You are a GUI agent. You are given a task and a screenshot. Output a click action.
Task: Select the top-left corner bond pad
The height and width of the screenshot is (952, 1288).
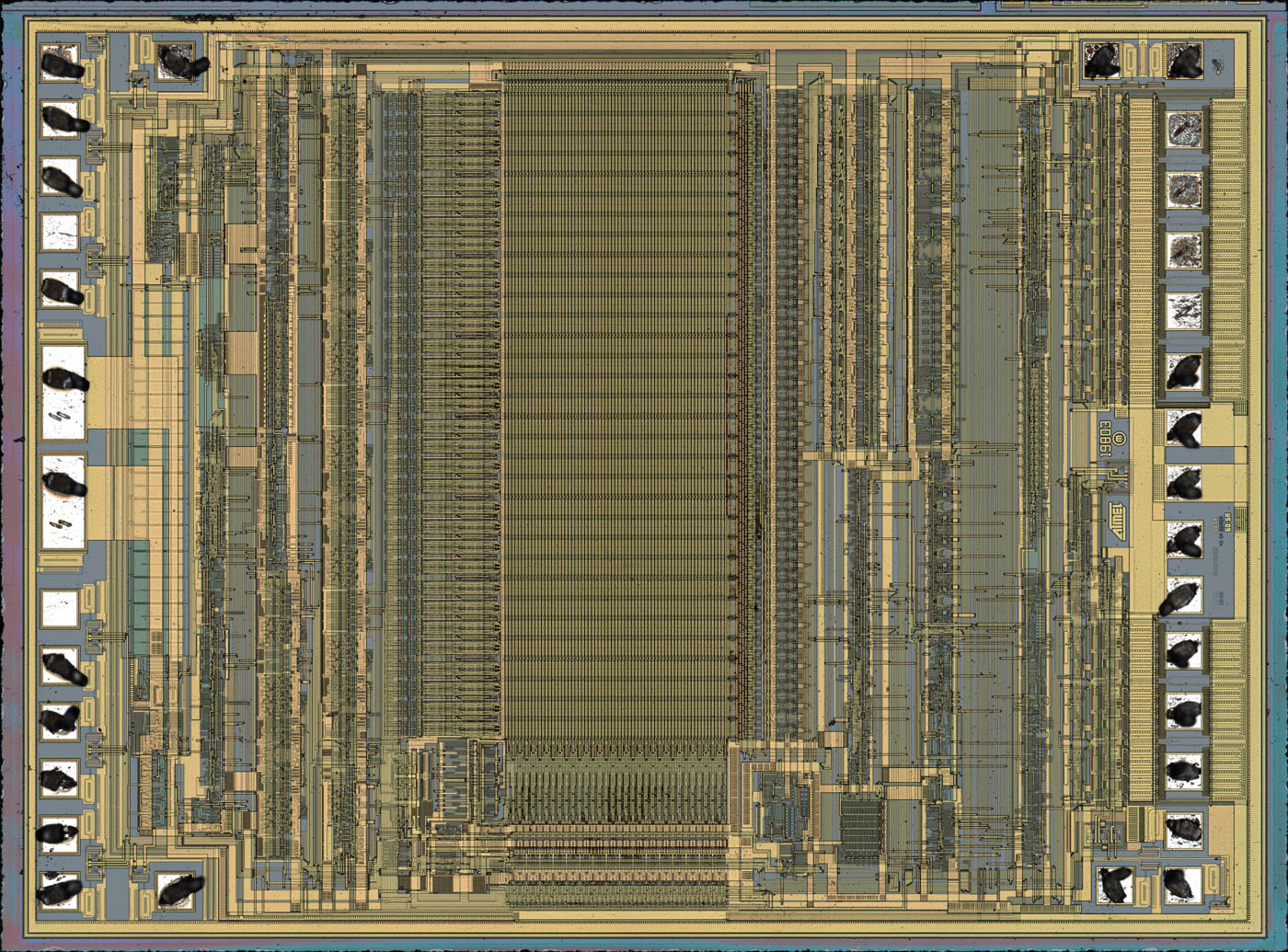[x=61, y=63]
